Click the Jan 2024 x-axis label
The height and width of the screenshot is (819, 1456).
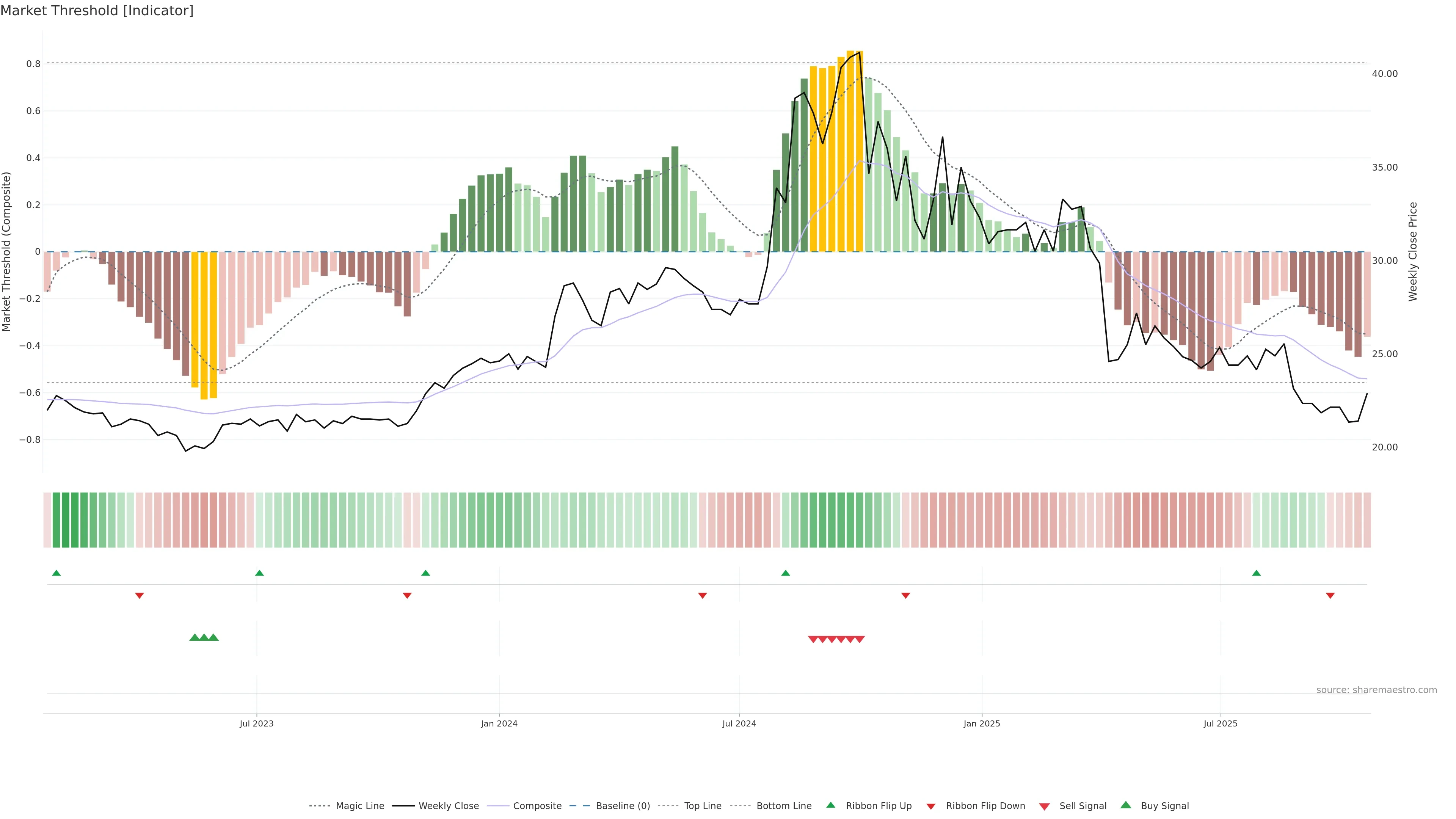point(499,723)
